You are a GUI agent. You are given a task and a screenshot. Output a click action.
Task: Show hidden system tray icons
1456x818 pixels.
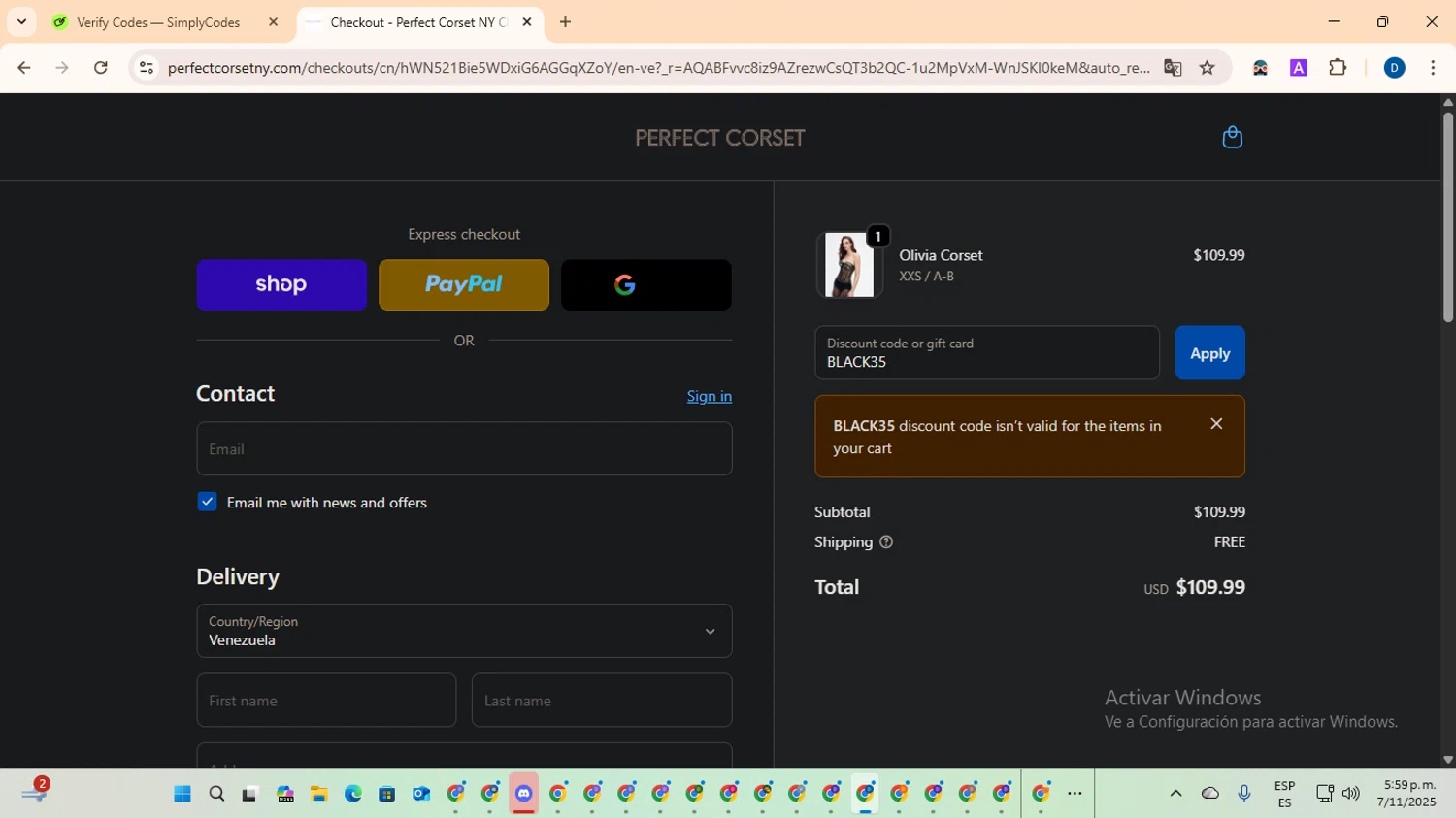1175,794
